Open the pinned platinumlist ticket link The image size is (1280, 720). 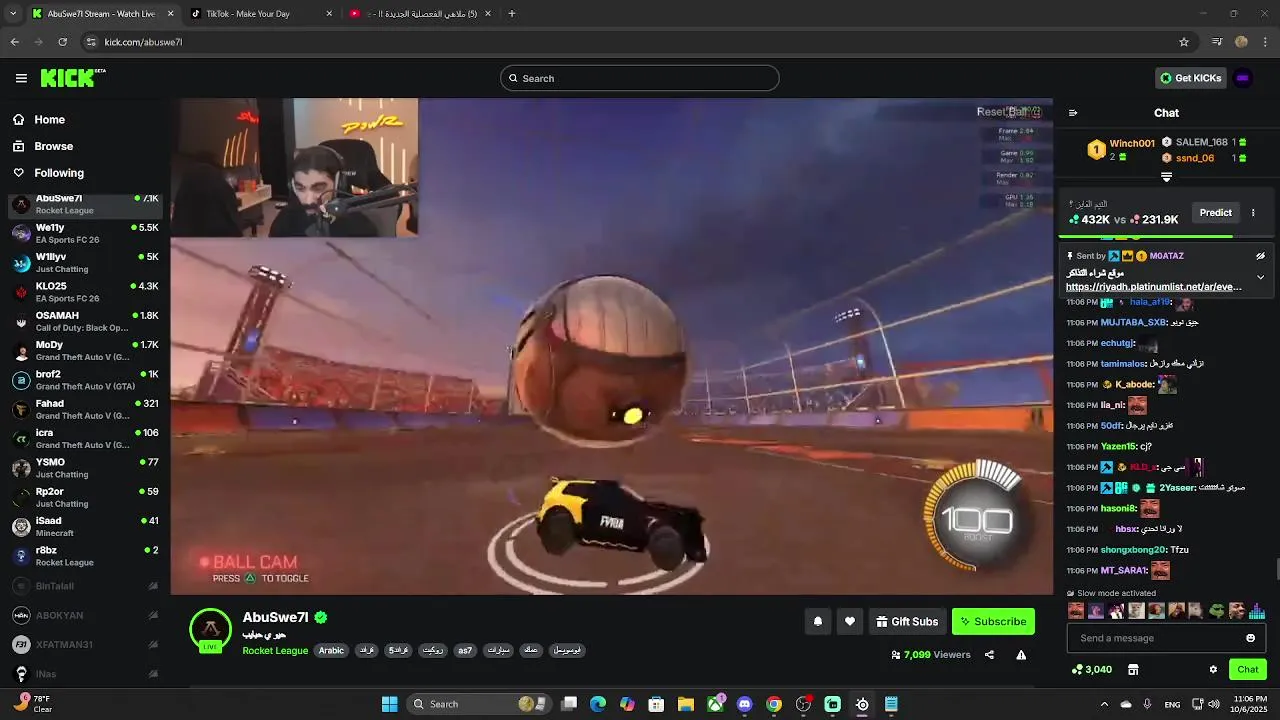1154,287
